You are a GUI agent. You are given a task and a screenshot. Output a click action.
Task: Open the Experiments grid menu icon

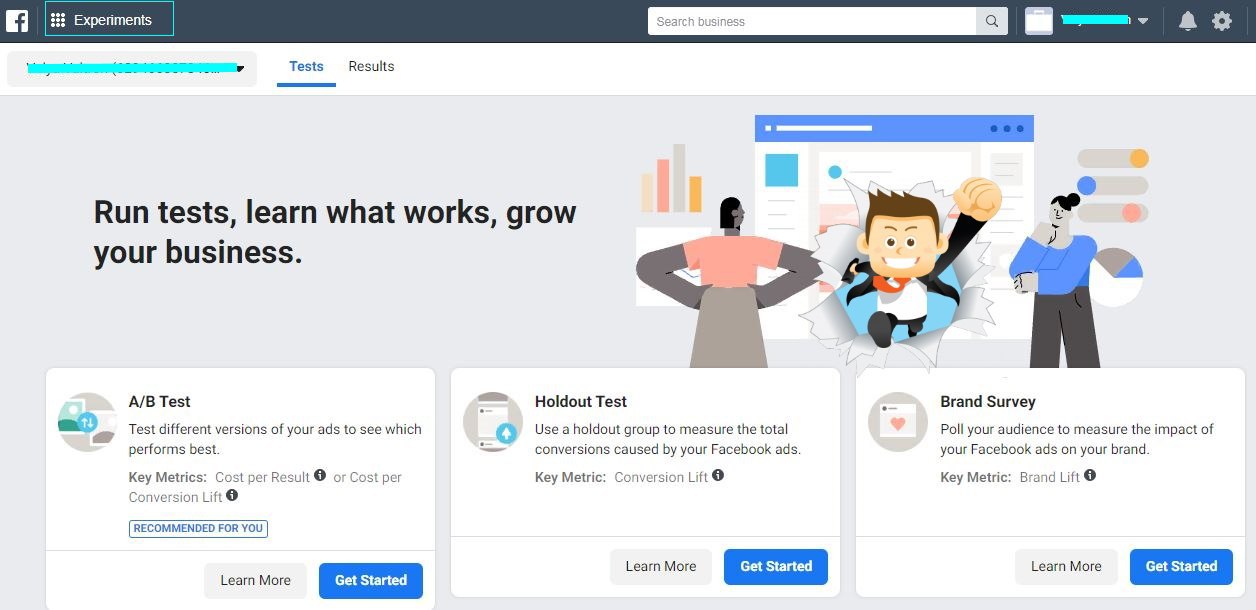tap(58, 20)
